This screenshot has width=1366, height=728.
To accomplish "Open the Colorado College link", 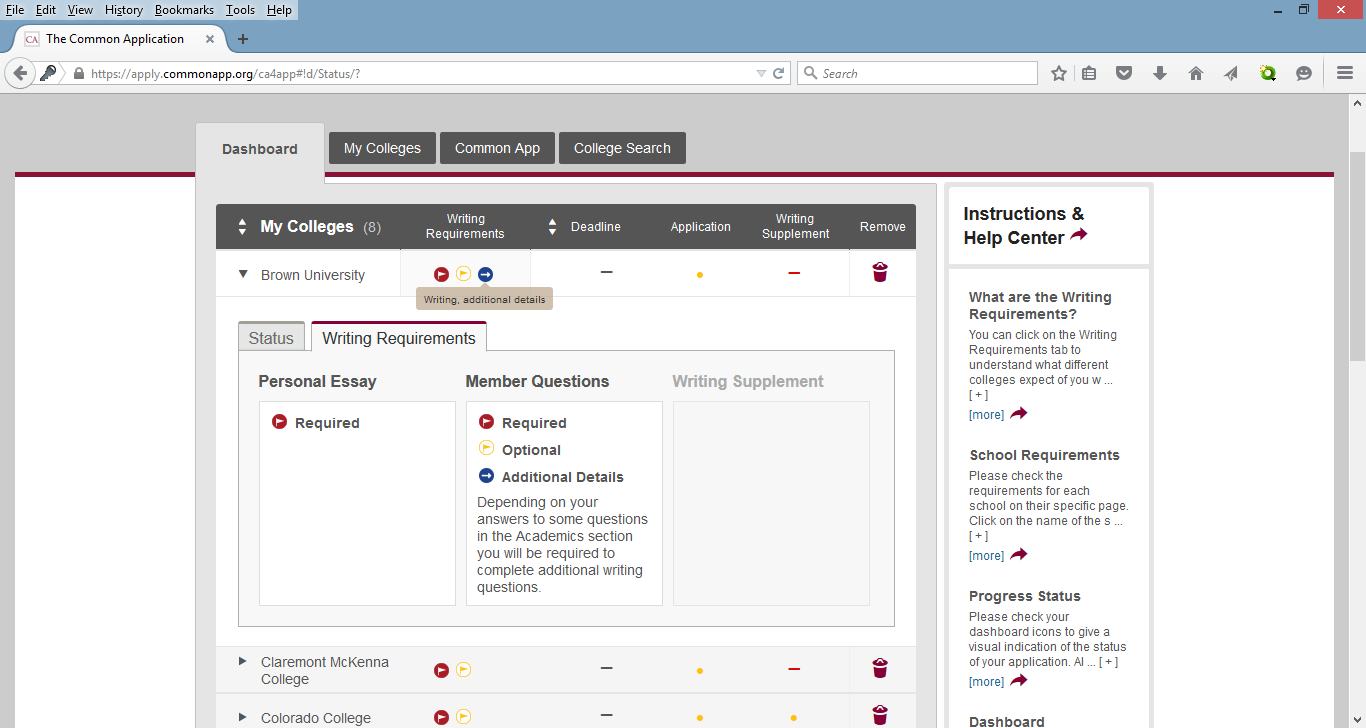I will [316, 718].
